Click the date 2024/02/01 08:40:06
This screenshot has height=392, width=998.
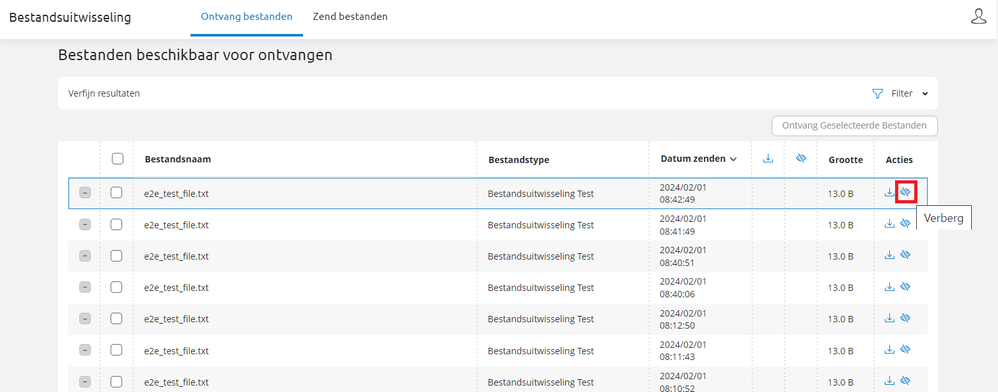[x=683, y=287]
